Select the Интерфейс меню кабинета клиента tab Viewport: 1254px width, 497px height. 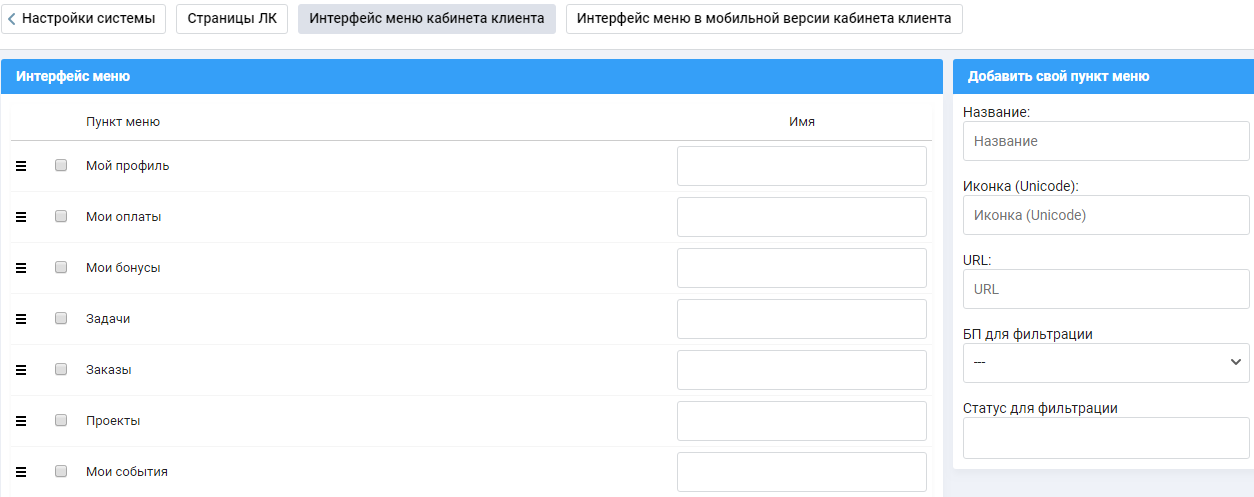click(427, 18)
